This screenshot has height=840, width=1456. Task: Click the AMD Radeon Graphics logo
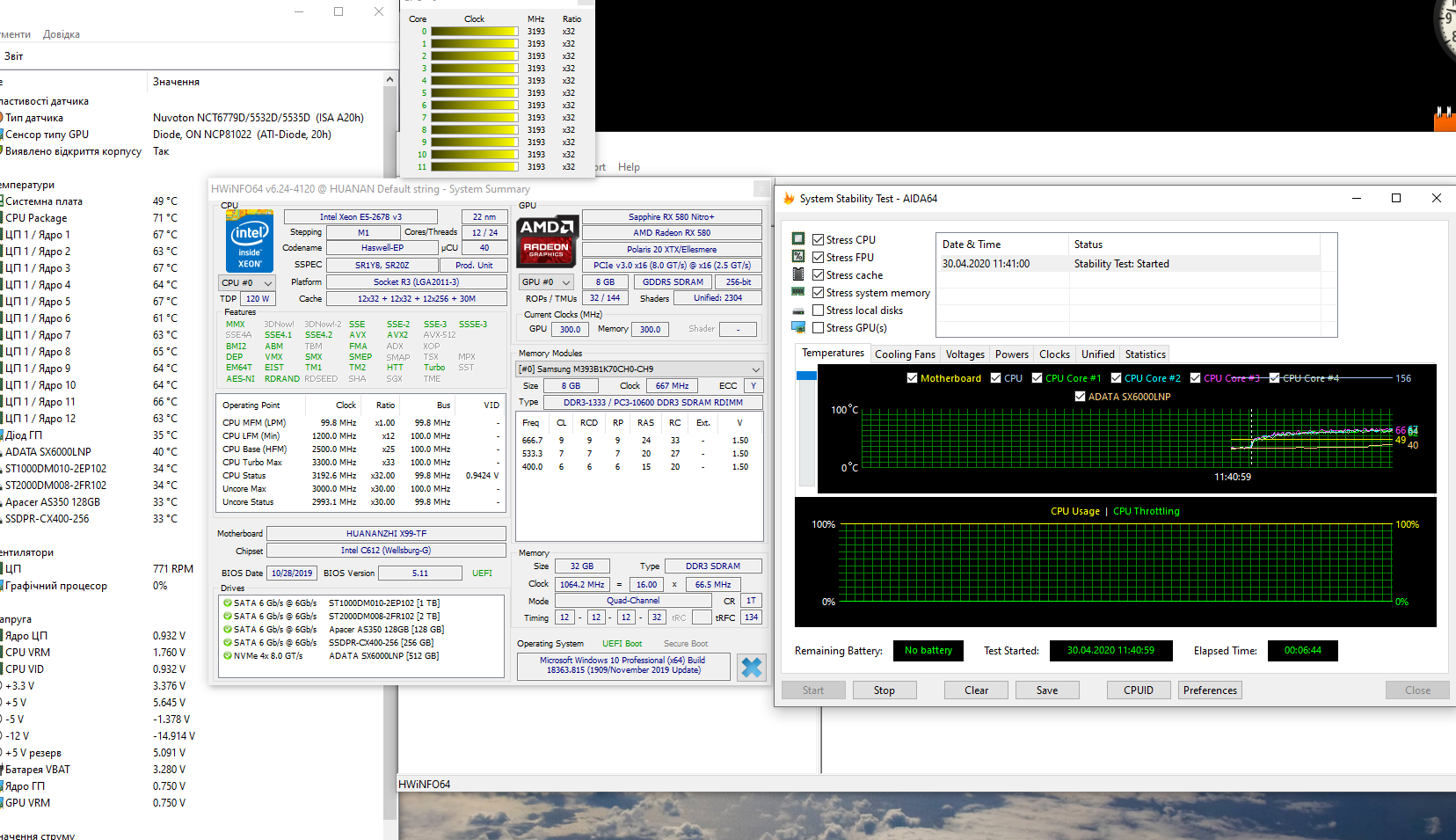click(546, 239)
